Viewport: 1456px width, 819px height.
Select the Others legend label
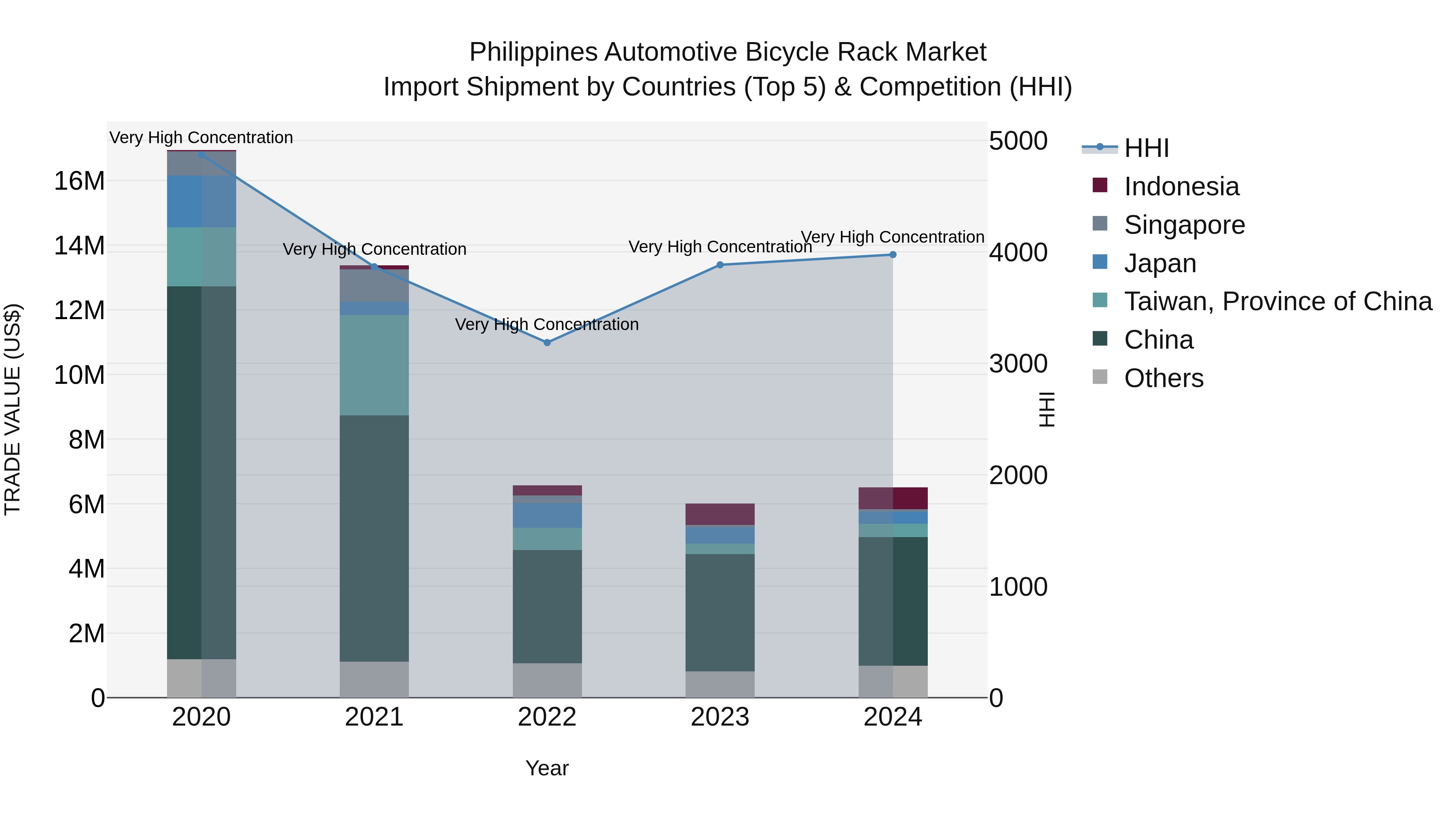1164,378
